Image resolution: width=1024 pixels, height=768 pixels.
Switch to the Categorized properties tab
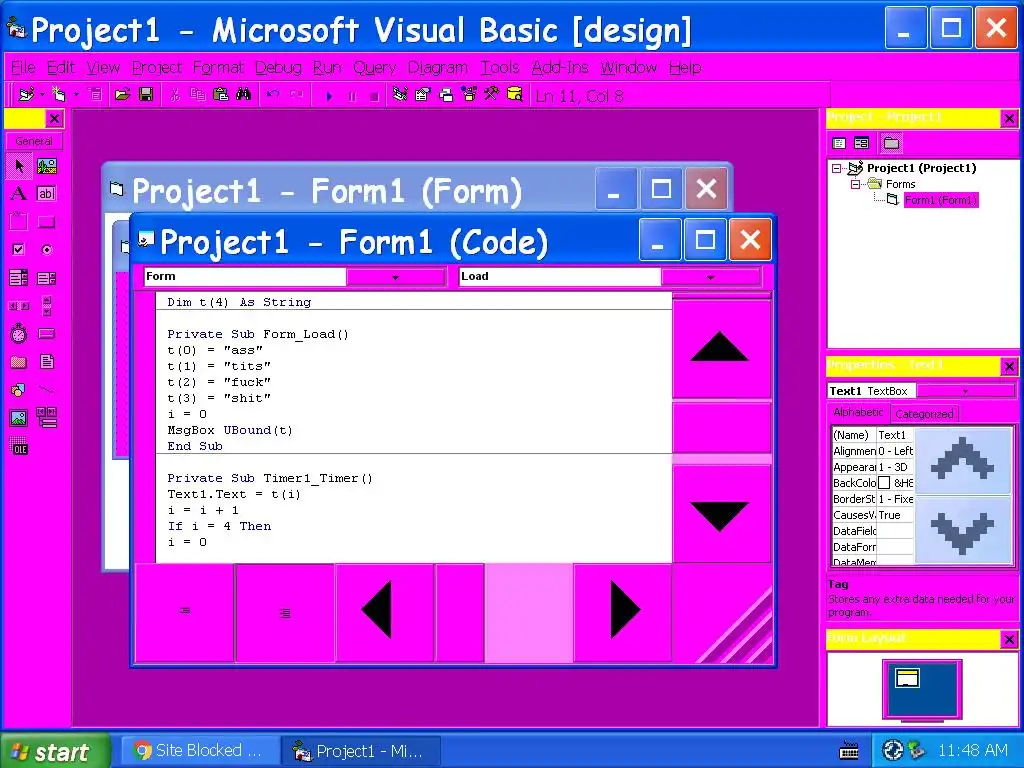coord(924,414)
